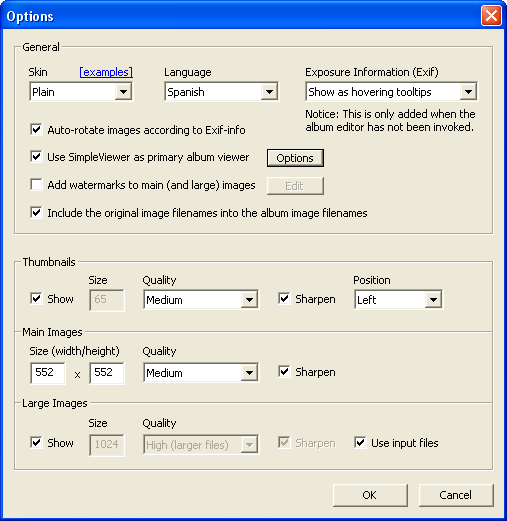This screenshot has height=521, width=507.
Task: Click the Main Images width input field
Action: coord(48,373)
